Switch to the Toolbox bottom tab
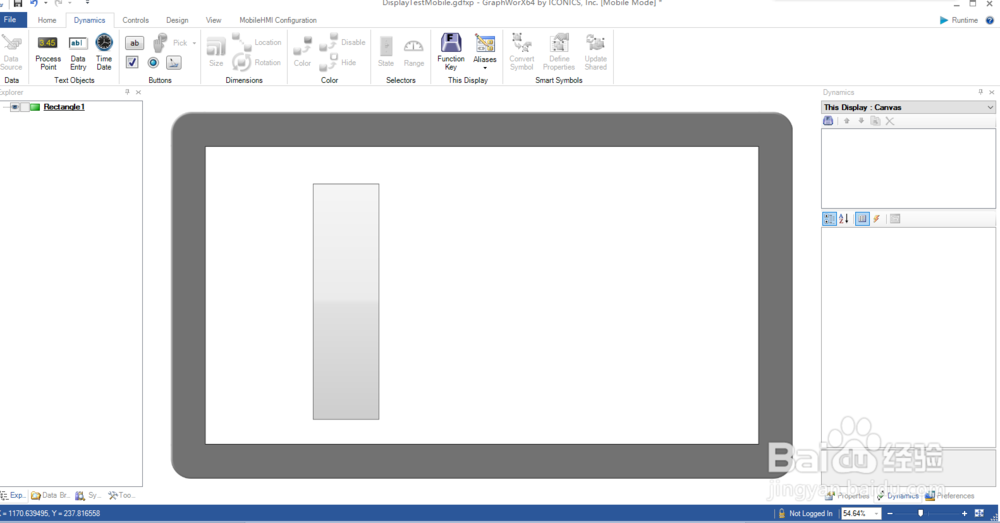1000x523 pixels. click(x=121, y=495)
